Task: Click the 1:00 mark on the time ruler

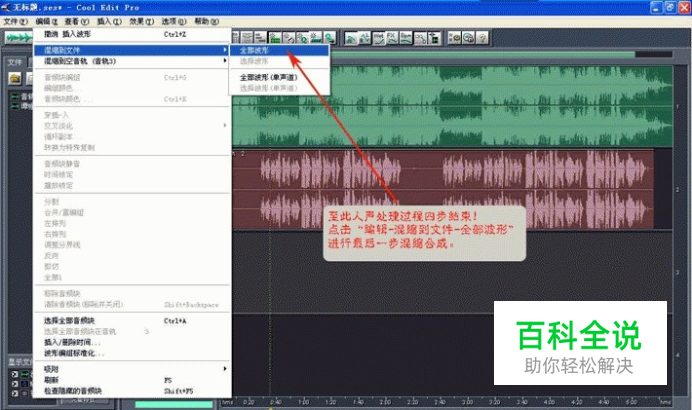Action: pyautogui.click(x=303, y=402)
